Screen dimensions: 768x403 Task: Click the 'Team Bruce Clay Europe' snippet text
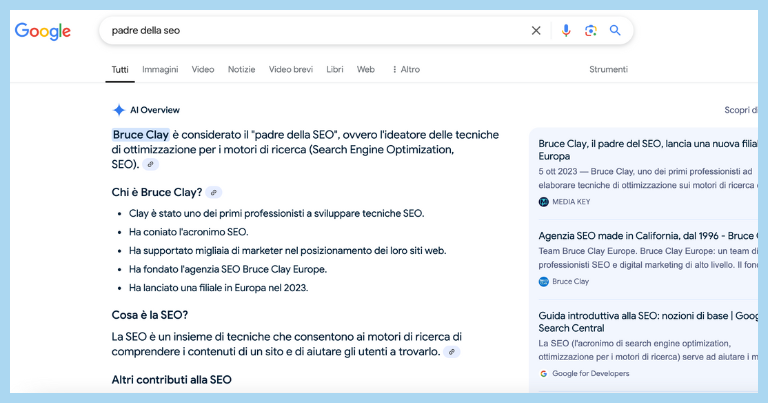(587, 251)
